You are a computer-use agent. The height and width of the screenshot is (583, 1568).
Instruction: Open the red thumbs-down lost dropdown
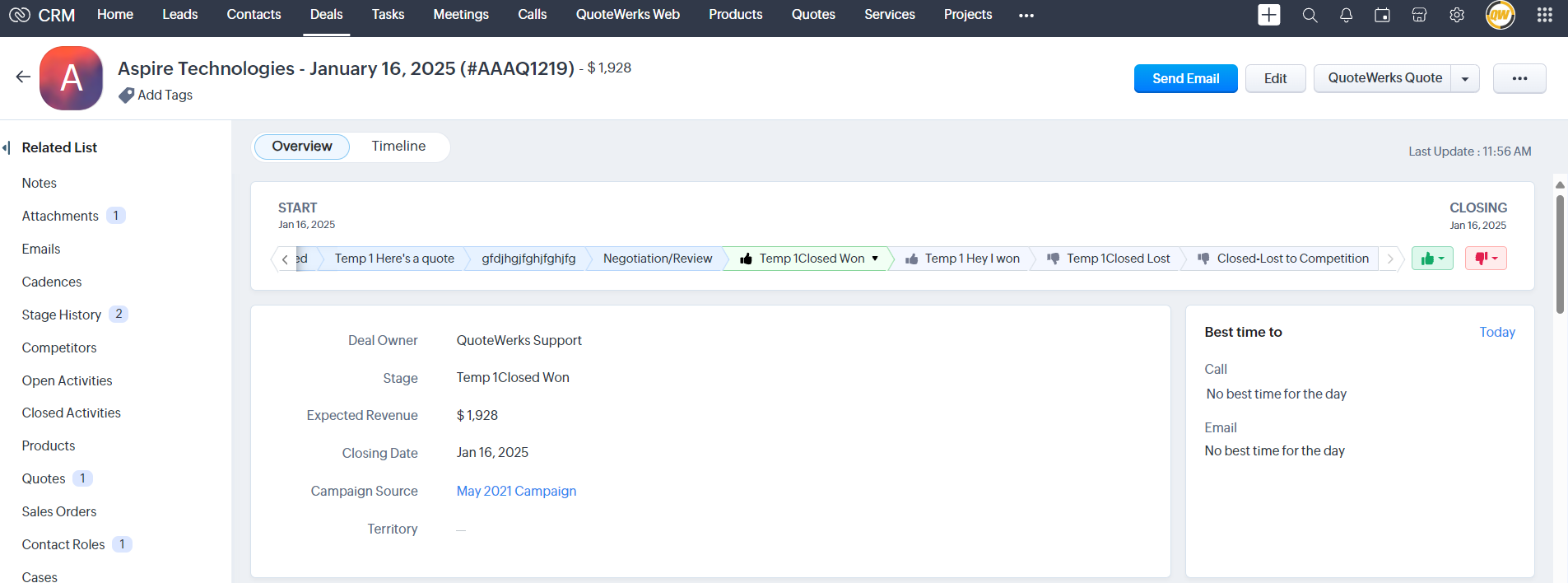click(1486, 259)
